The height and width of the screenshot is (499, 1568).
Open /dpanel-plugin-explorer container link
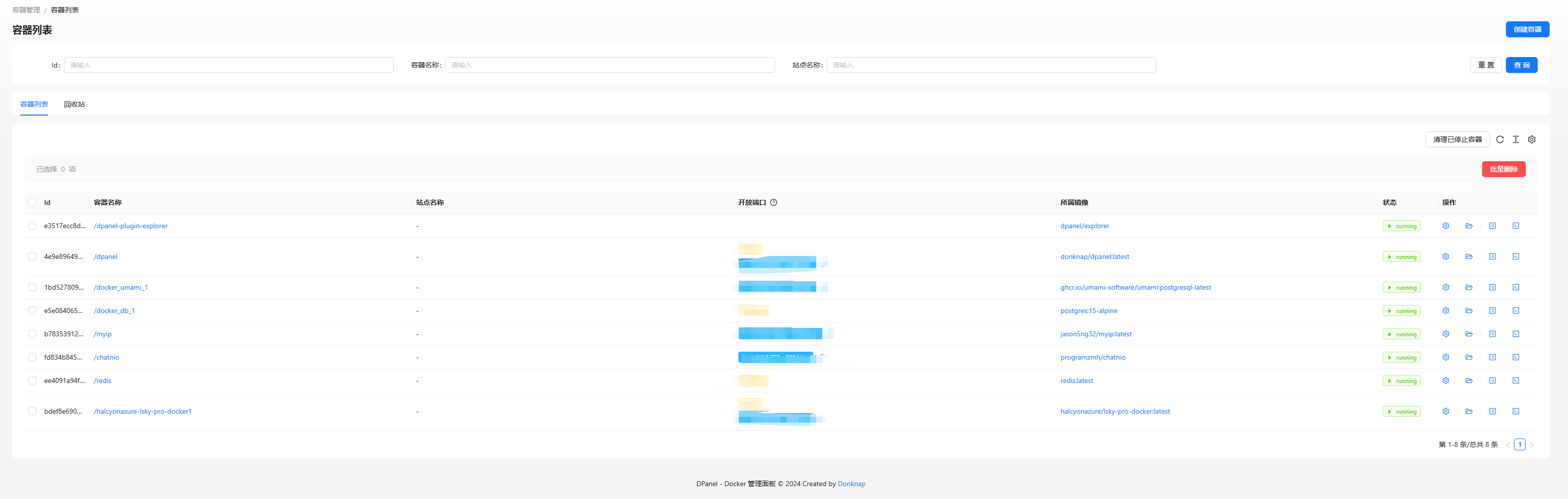130,226
